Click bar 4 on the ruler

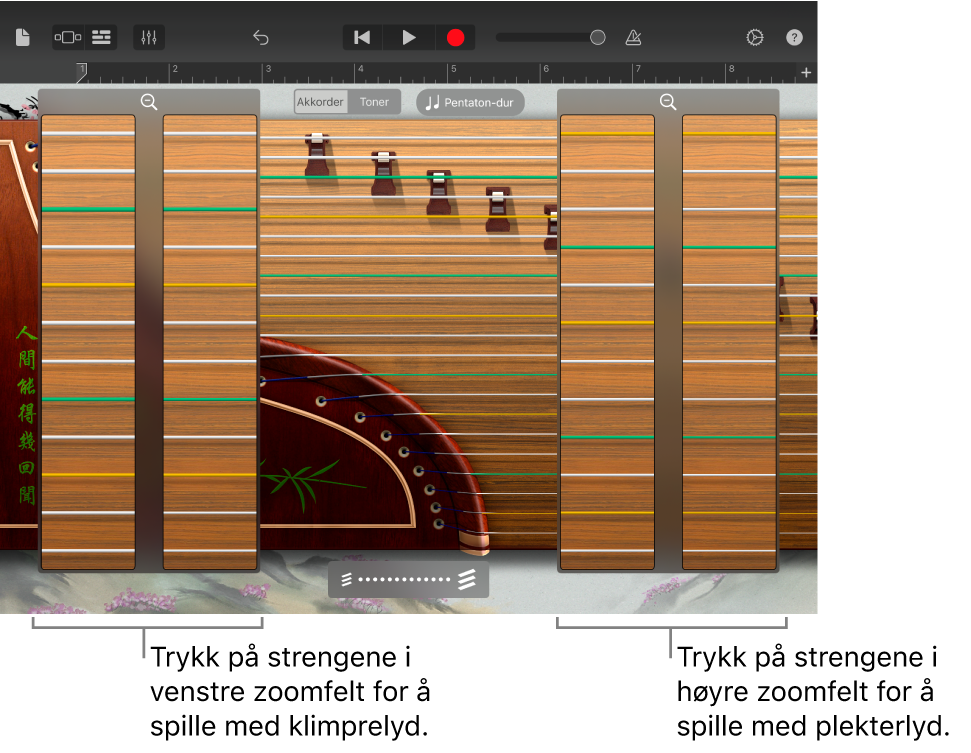click(x=360, y=72)
